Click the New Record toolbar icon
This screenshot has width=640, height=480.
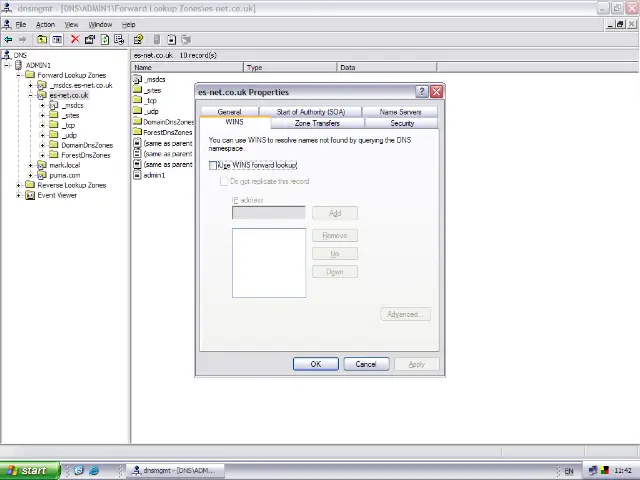tap(172, 40)
